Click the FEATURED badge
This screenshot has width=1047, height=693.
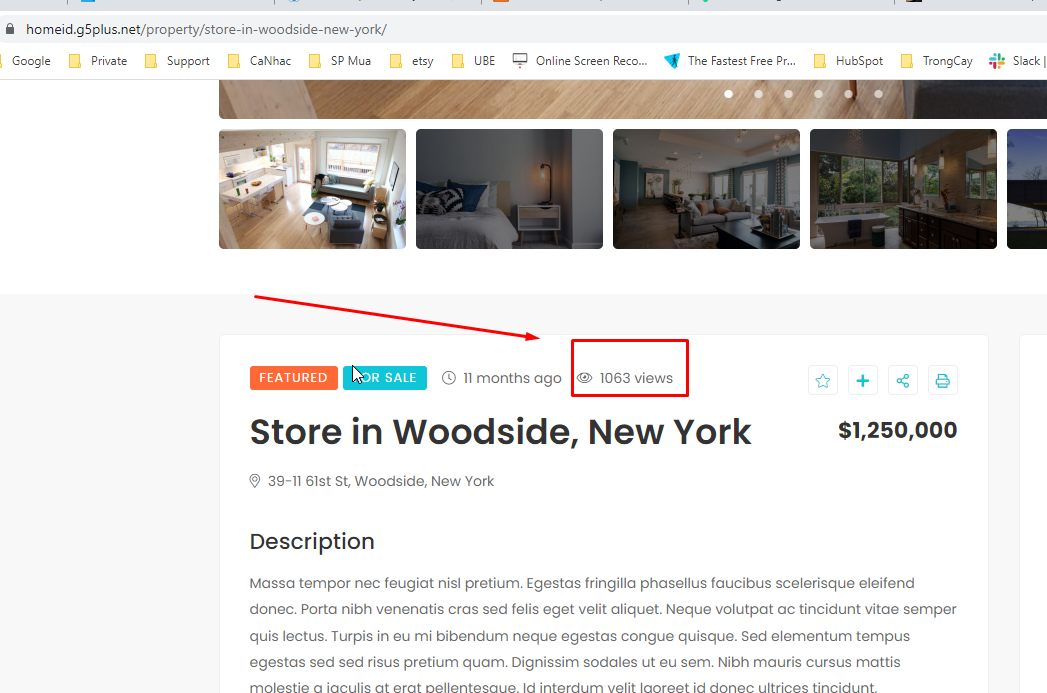[x=294, y=378]
